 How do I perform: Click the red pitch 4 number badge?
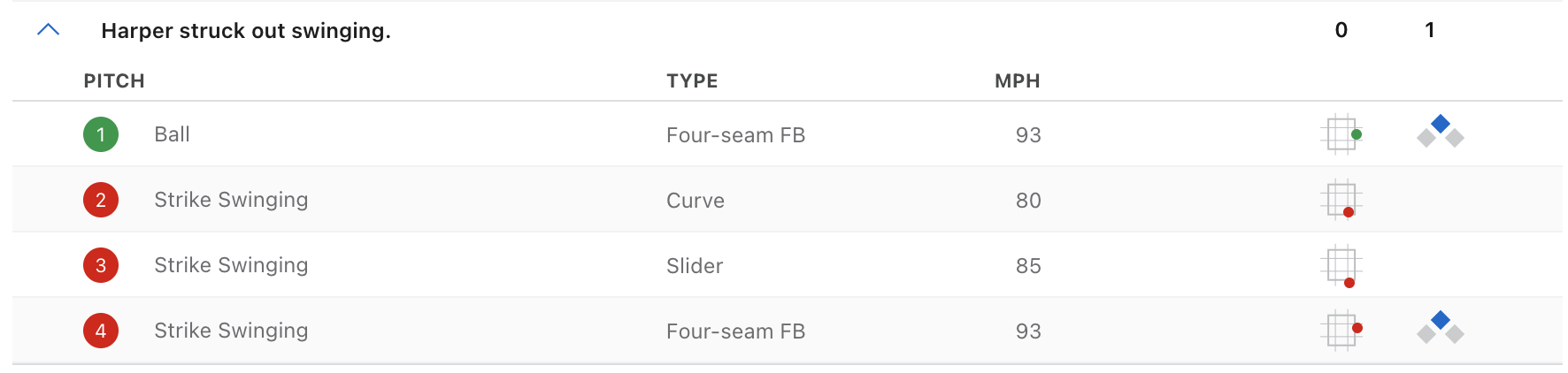click(x=101, y=331)
